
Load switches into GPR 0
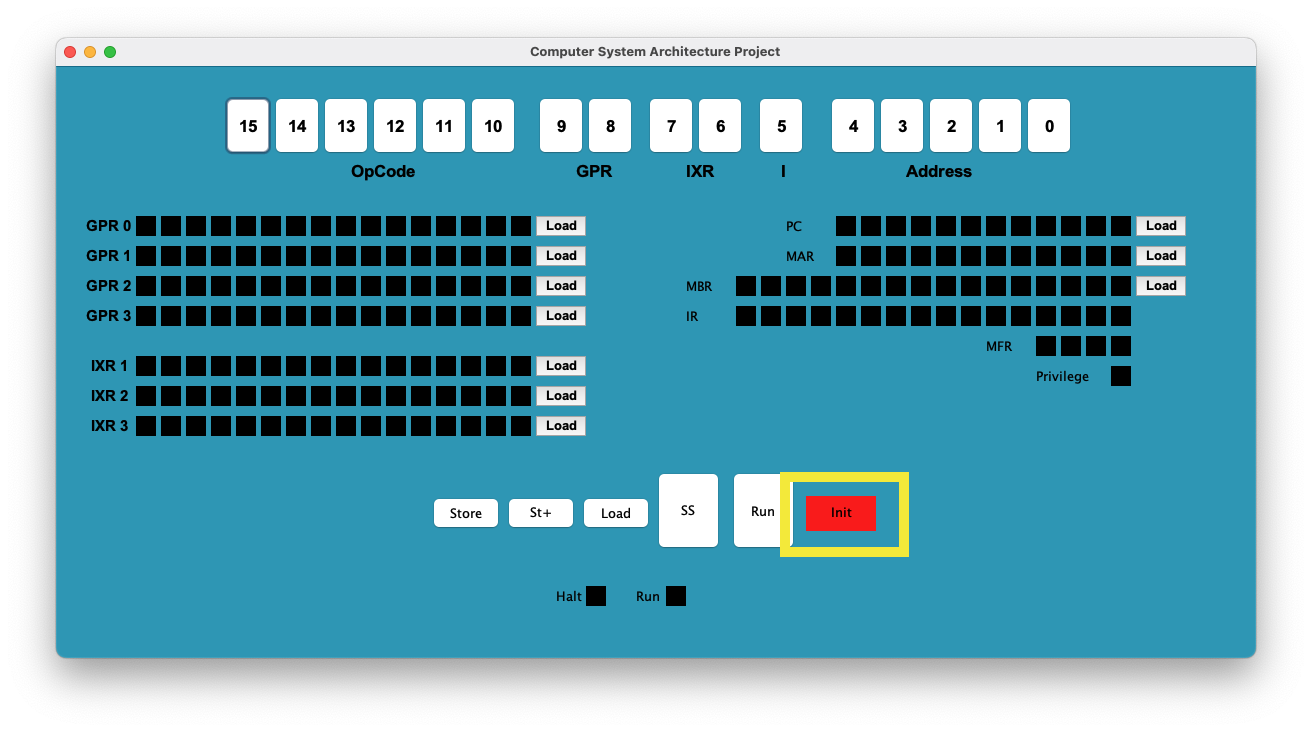pyautogui.click(x=561, y=226)
